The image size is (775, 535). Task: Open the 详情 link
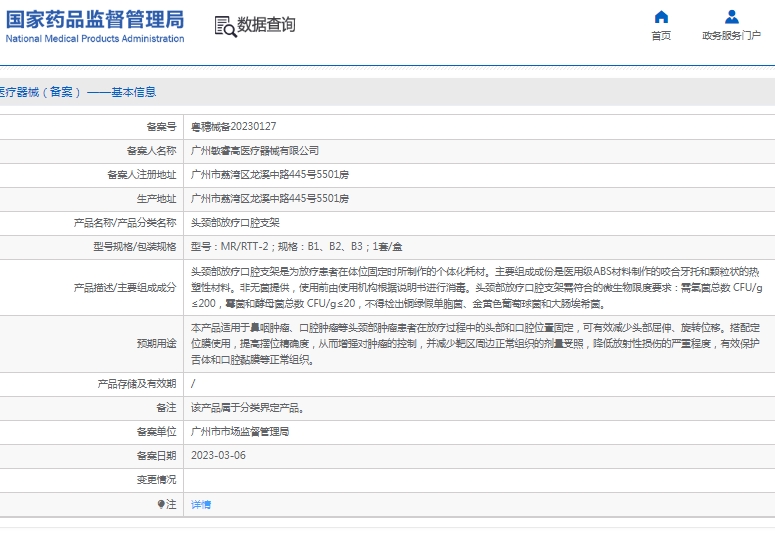[201, 504]
